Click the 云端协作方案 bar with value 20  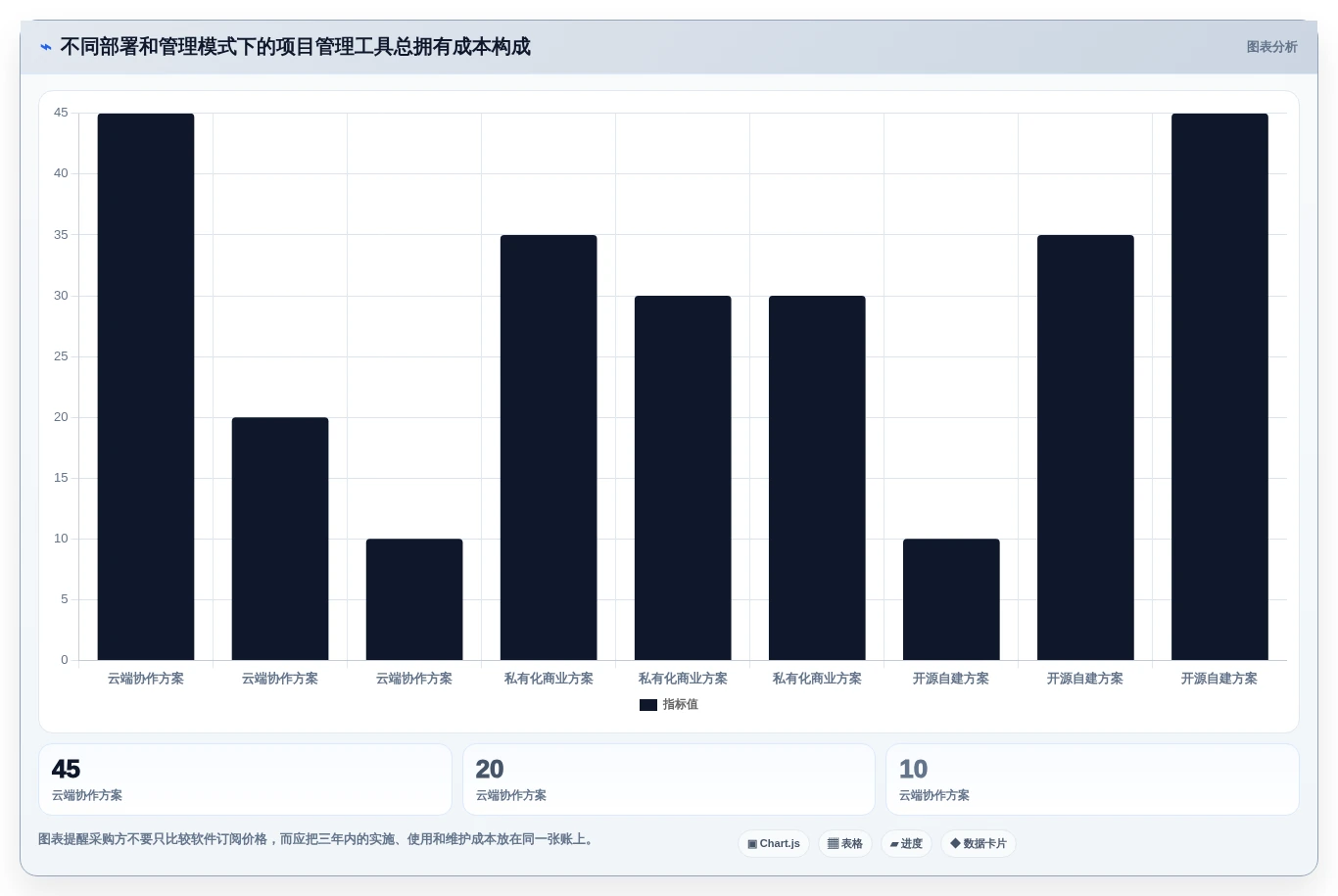280,539
